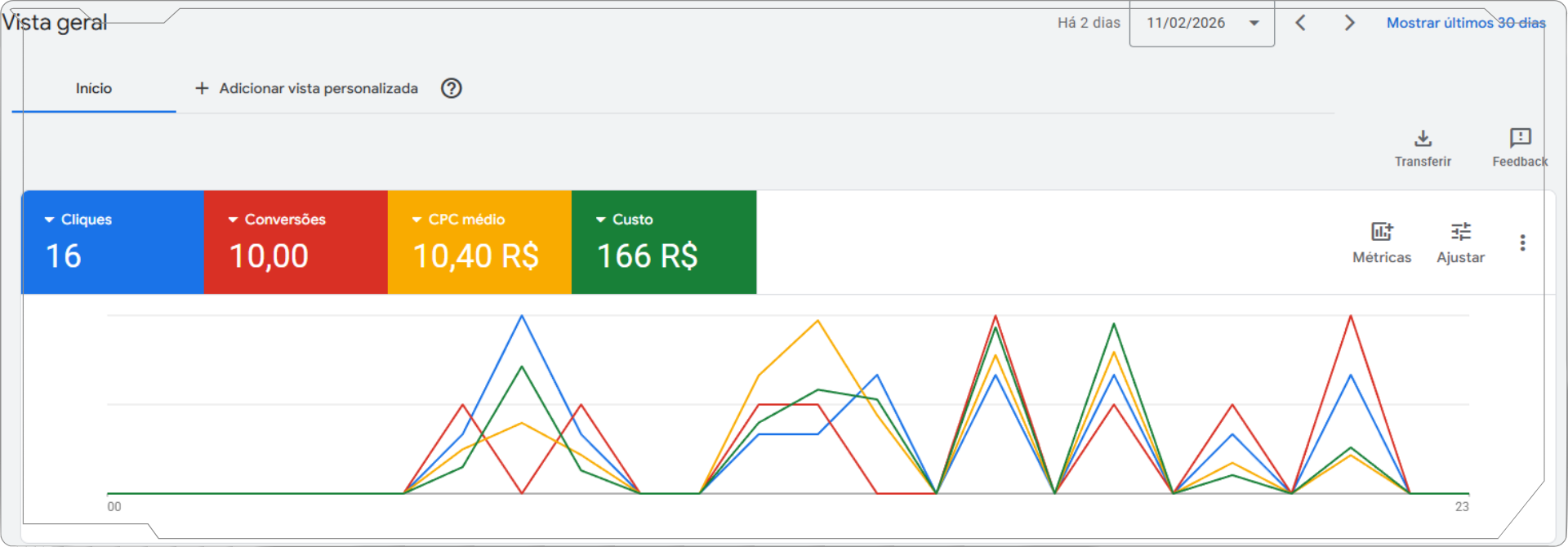The width and height of the screenshot is (1568, 547).
Task: Click the help question mark icon
Action: pyautogui.click(x=452, y=88)
